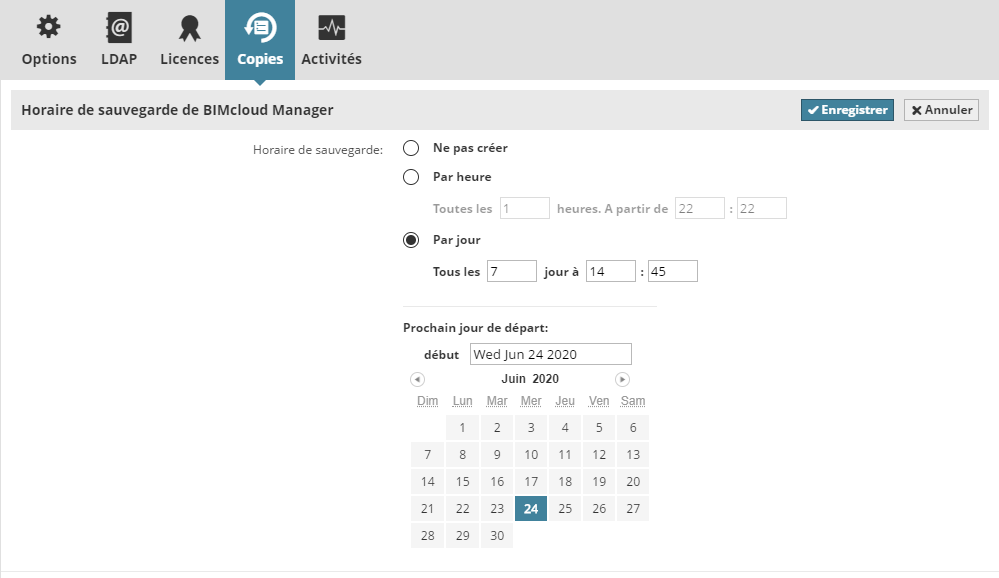Click the Copies backup icon
The height and width of the screenshot is (578, 999).
pyautogui.click(x=260, y=28)
